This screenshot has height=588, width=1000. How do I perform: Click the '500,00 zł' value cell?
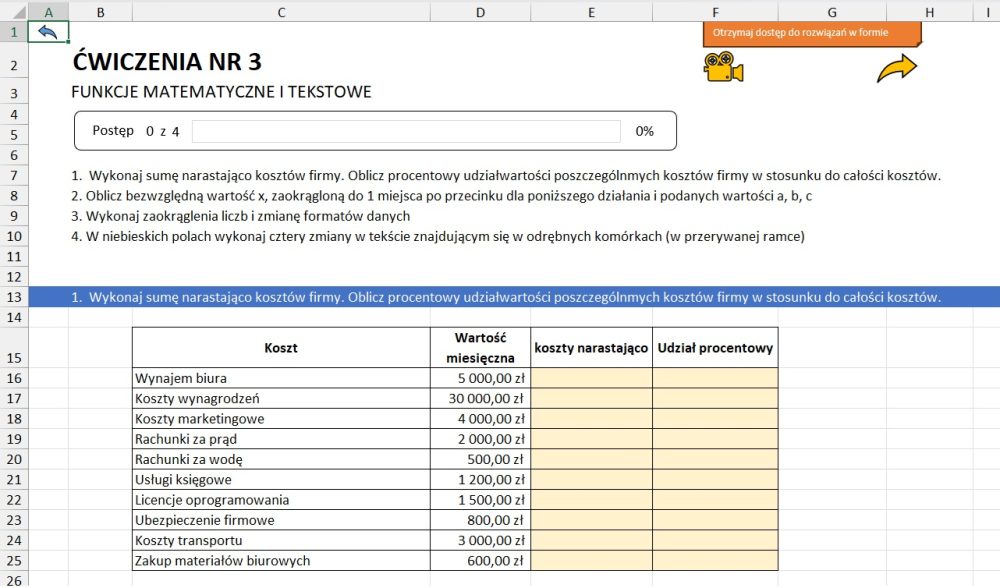(480, 459)
